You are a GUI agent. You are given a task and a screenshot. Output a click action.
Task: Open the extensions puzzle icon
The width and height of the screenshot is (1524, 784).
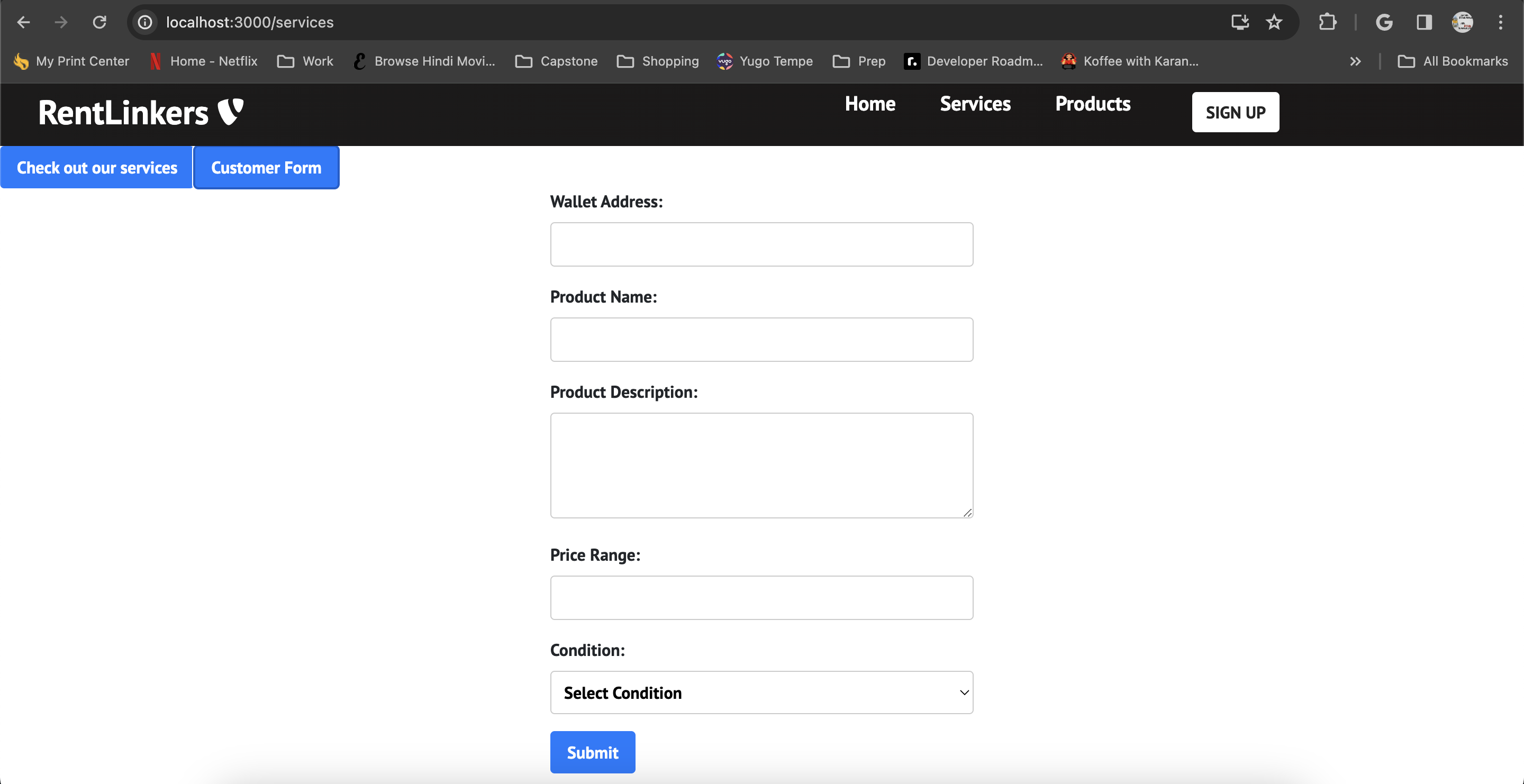tap(1328, 22)
